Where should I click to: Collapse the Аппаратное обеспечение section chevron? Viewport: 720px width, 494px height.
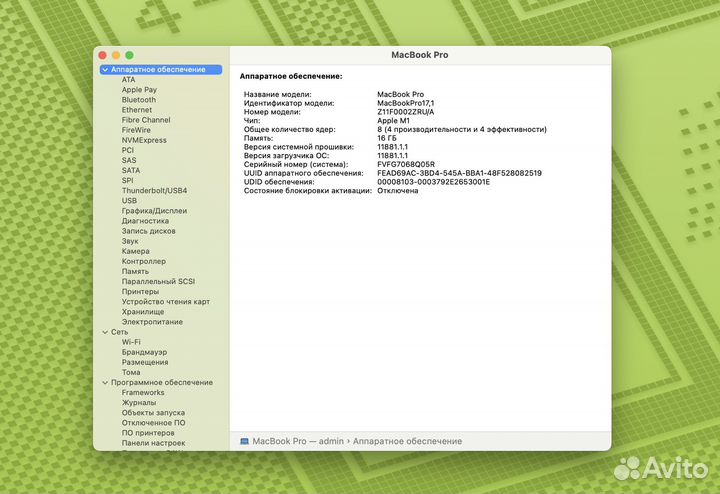pos(105,70)
